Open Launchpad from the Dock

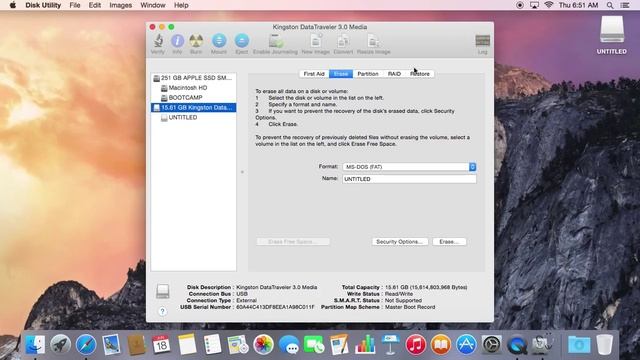point(60,344)
